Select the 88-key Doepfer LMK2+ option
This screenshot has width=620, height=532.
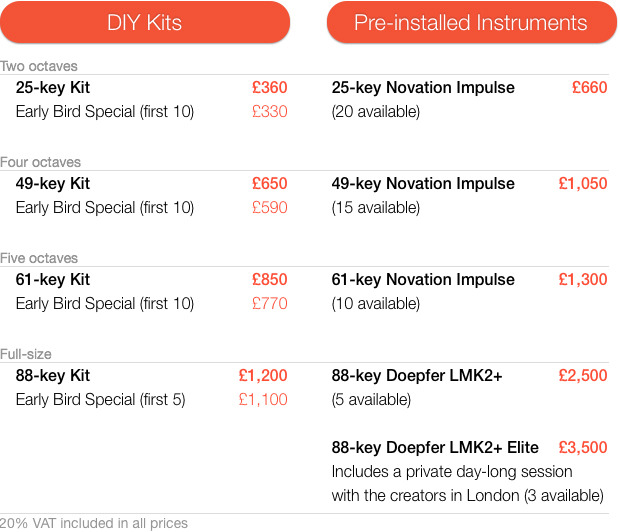[417, 376]
